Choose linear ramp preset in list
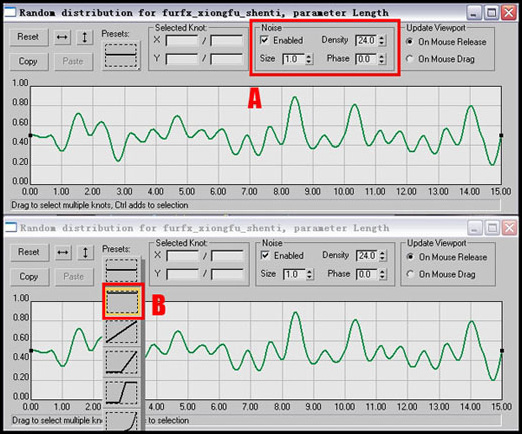 pyautogui.click(x=122, y=332)
